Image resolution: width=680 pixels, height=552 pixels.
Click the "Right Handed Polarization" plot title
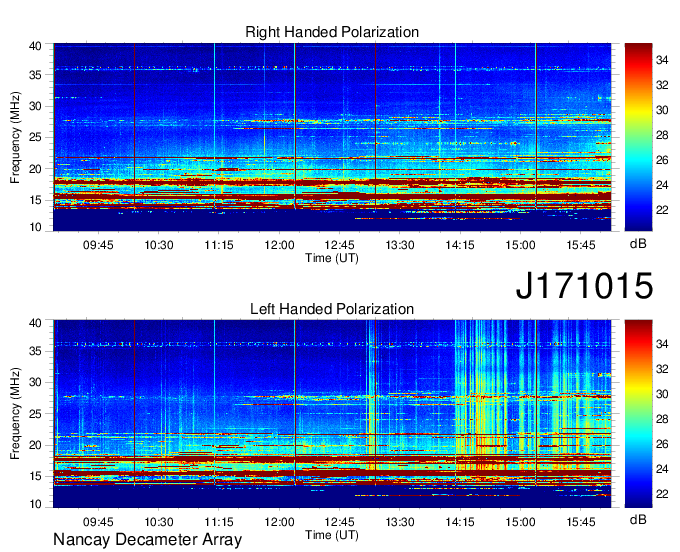coord(332,32)
